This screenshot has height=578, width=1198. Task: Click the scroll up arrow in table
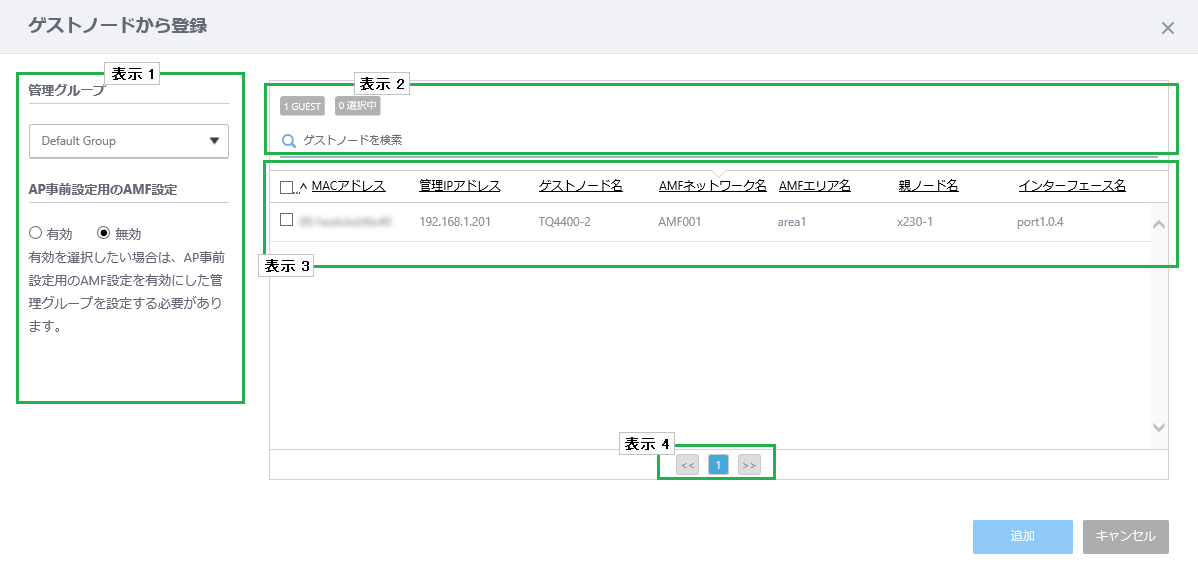[x=1158, y=224]
